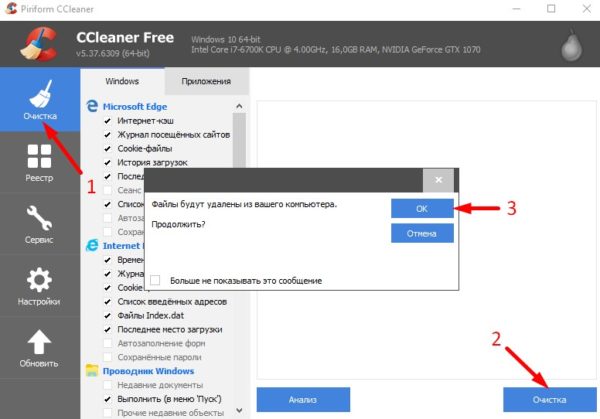The height and width of the screenshot is (419, 600).
Task: Click the version text v5.37.6309
Action: (x=113, y=53)
